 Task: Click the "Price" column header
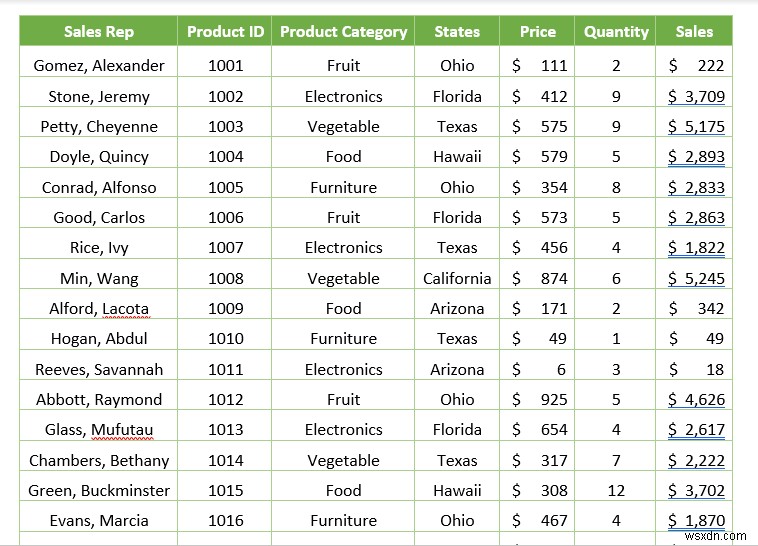[x=538, y=31]
